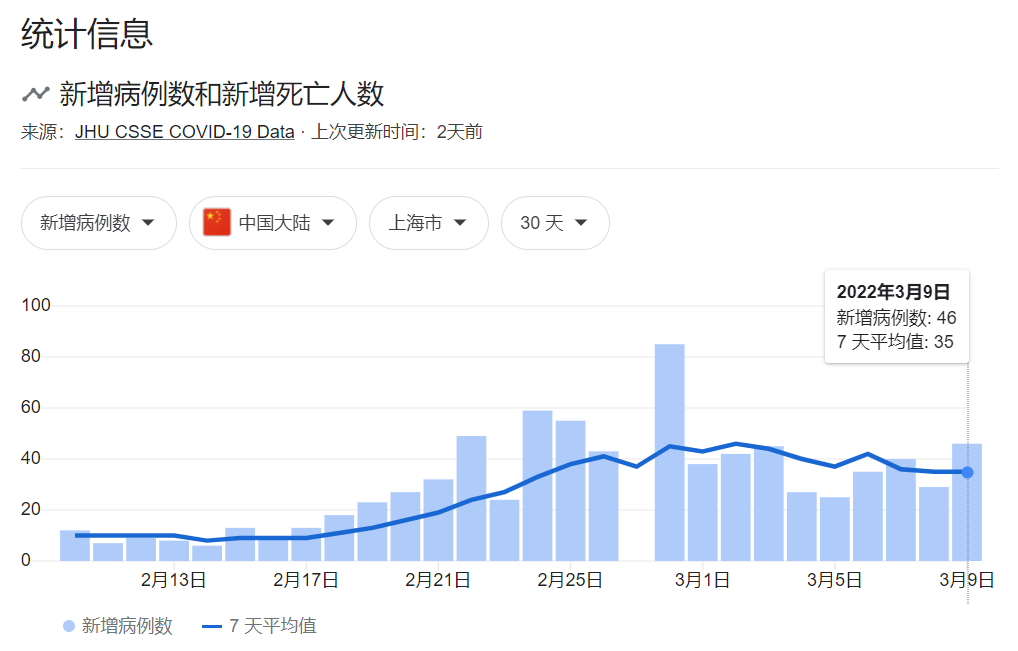
Task: Click the 2月21日 axis label
Action: tap(438, 580)
